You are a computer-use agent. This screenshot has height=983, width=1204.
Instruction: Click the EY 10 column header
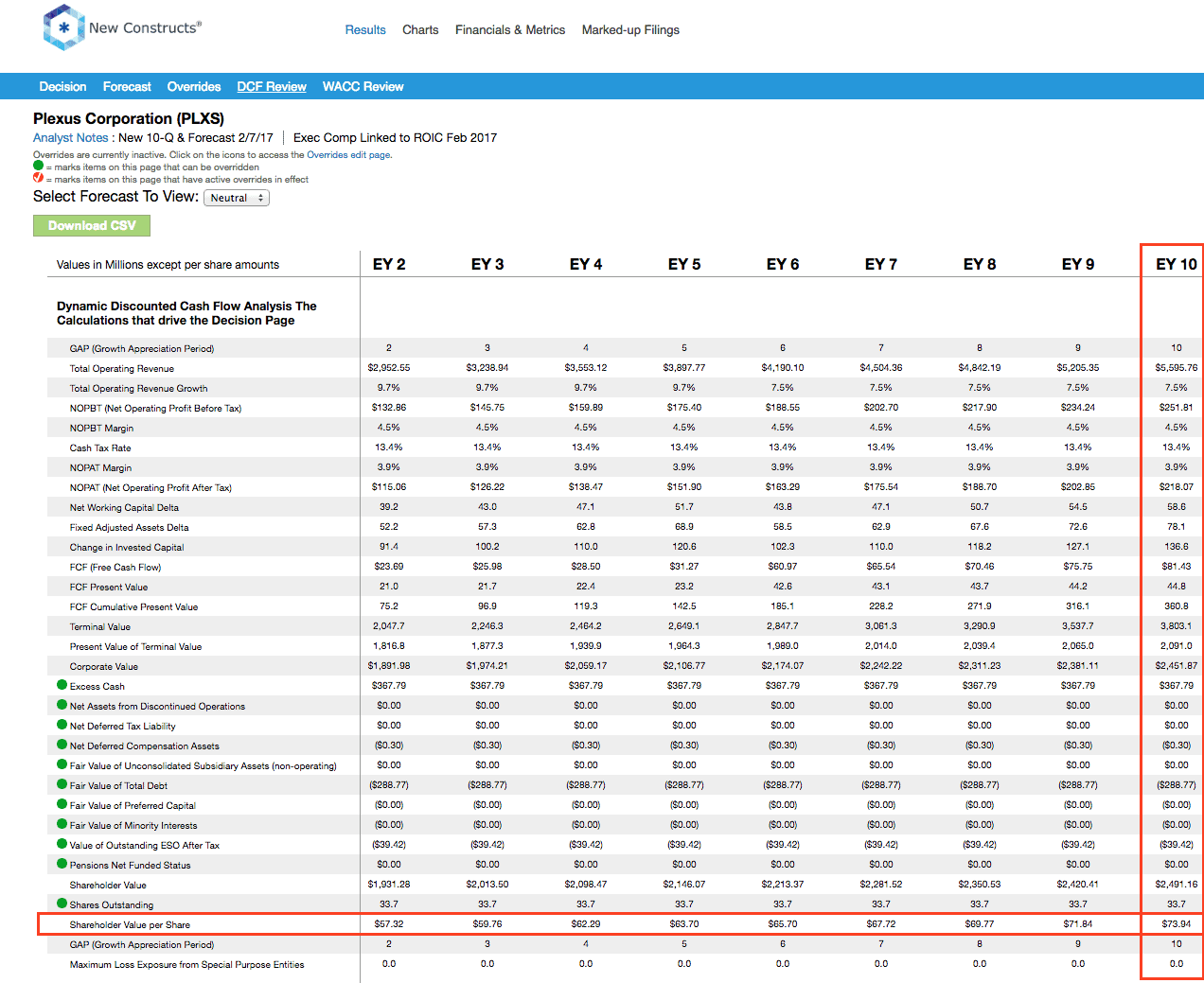(1177, 264)
